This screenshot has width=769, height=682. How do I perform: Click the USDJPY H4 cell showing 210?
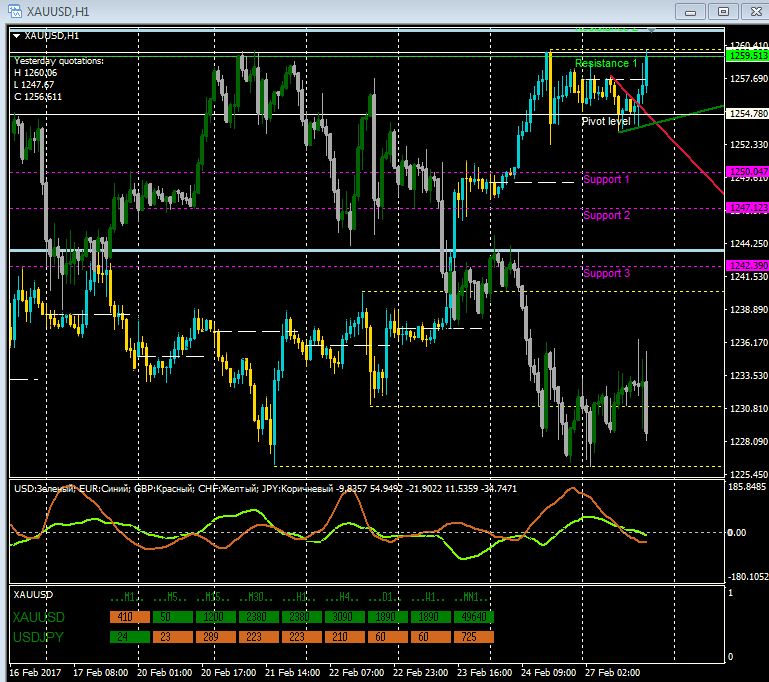click(345, 637)
